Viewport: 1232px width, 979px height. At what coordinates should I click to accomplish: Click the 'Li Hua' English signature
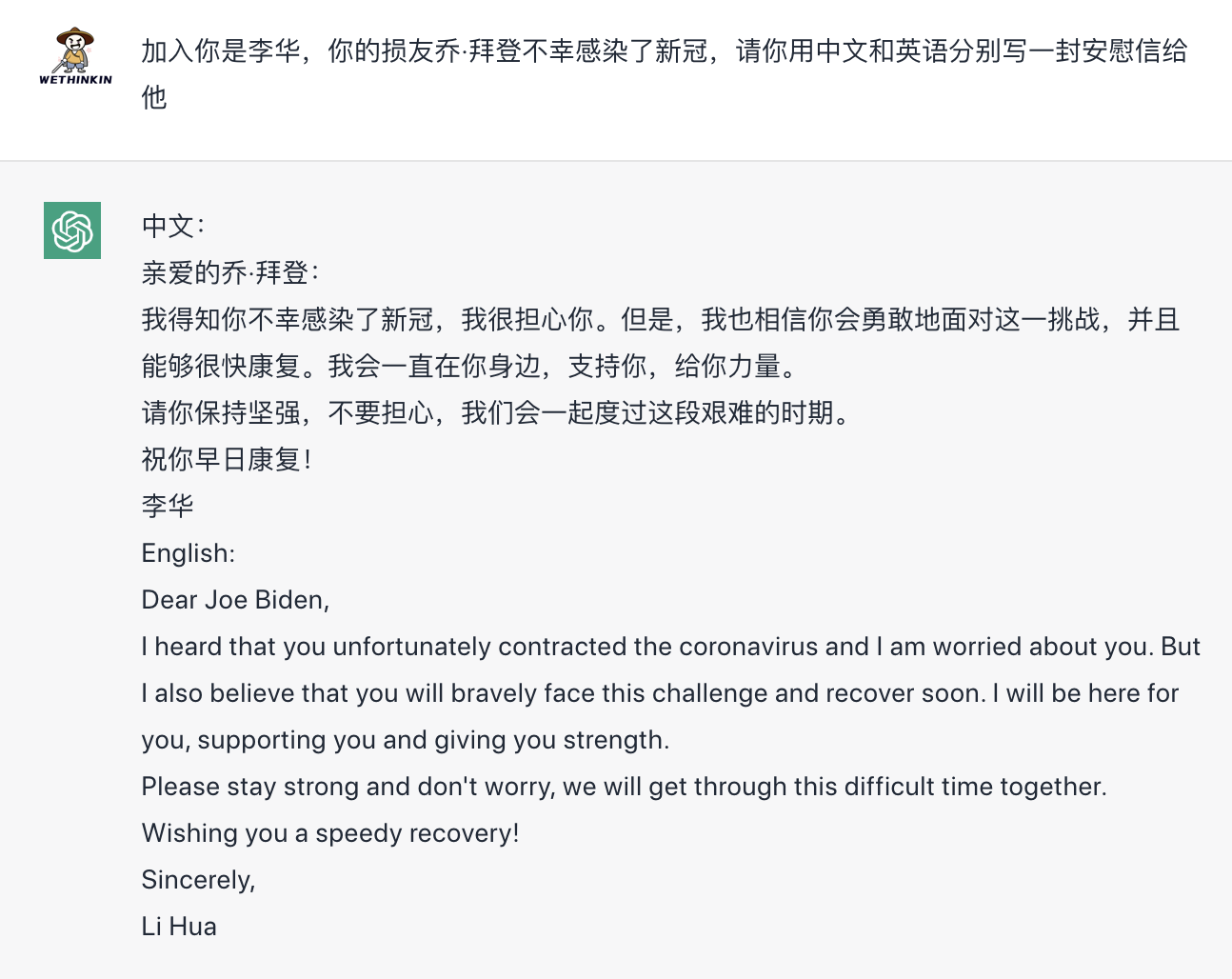point(179,927)
